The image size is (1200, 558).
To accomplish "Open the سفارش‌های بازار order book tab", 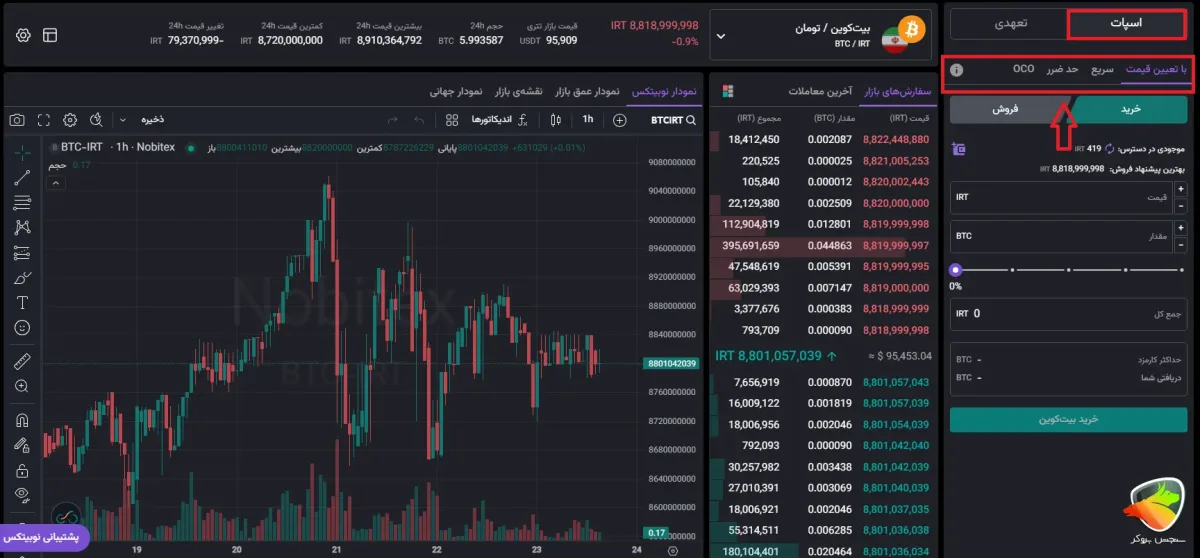I will pos(897,91).
